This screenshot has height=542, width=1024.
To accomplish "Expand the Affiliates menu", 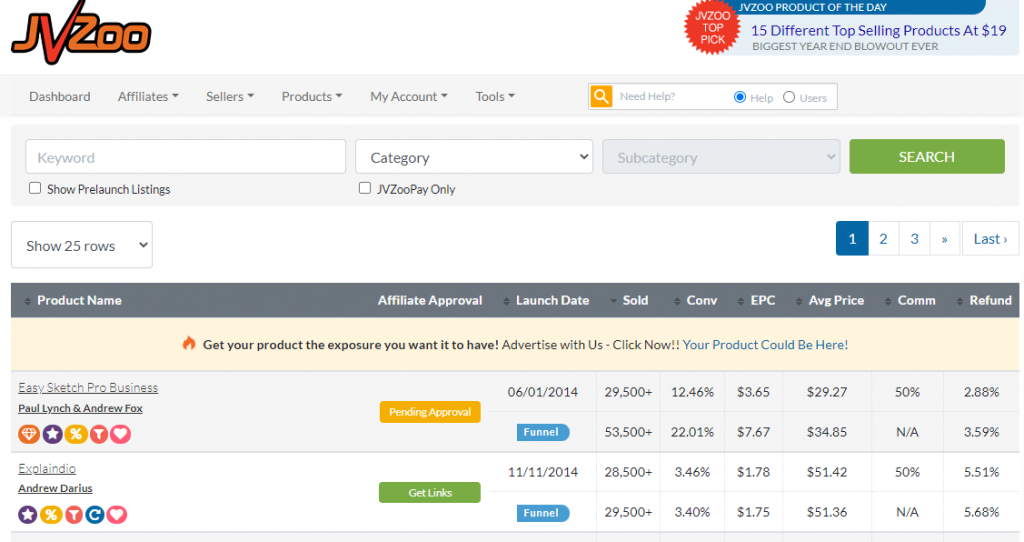I will coord(148,97).
